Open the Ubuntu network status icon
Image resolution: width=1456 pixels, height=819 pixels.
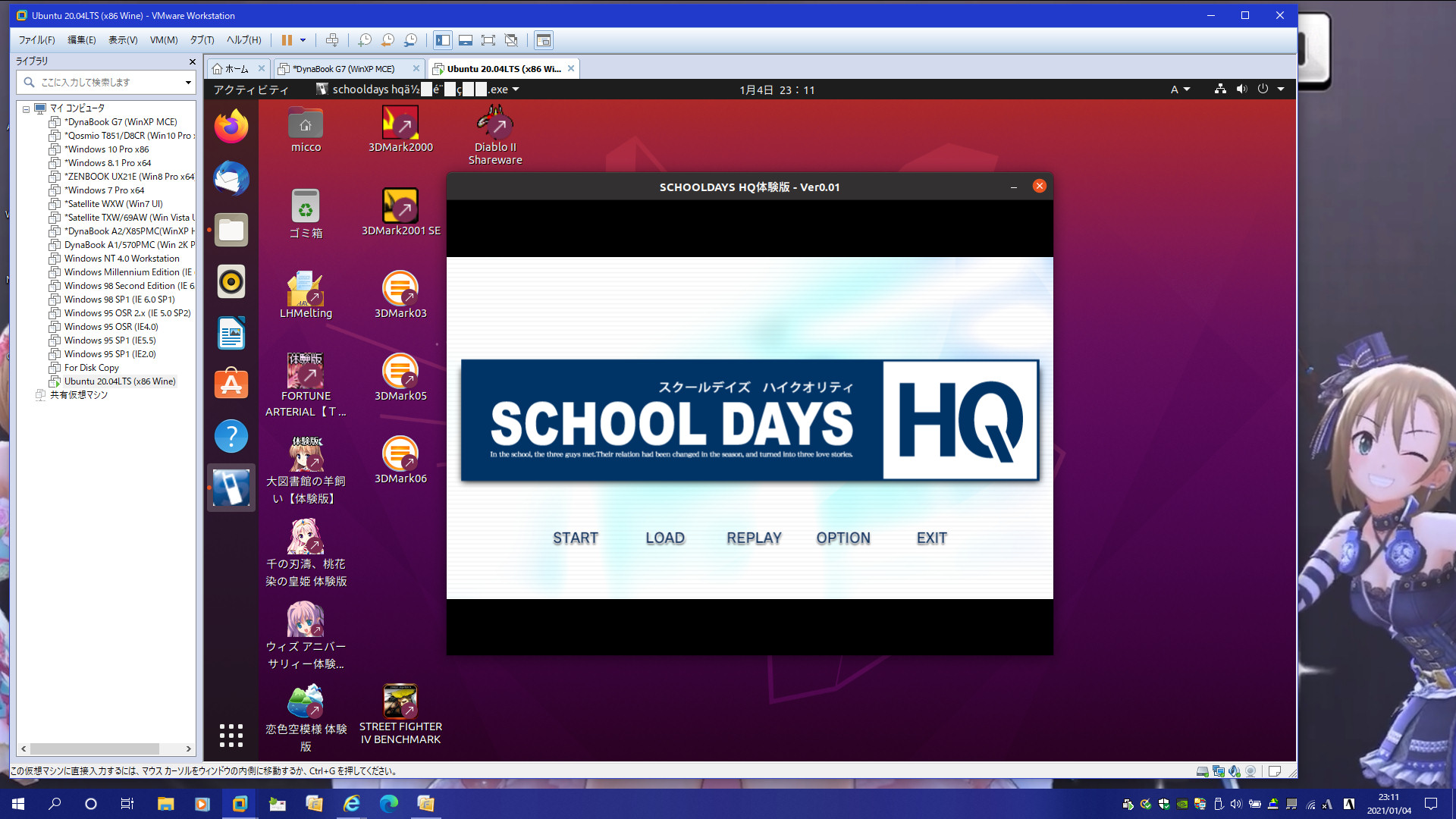[1220, 89]
